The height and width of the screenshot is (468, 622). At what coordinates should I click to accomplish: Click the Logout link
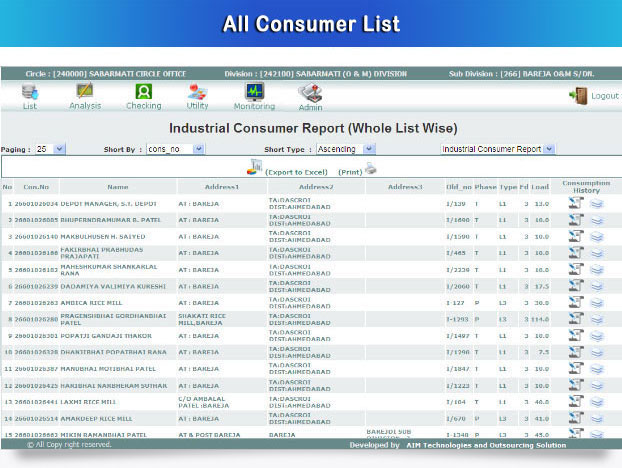pyautogui.click(x=603, y=96)
